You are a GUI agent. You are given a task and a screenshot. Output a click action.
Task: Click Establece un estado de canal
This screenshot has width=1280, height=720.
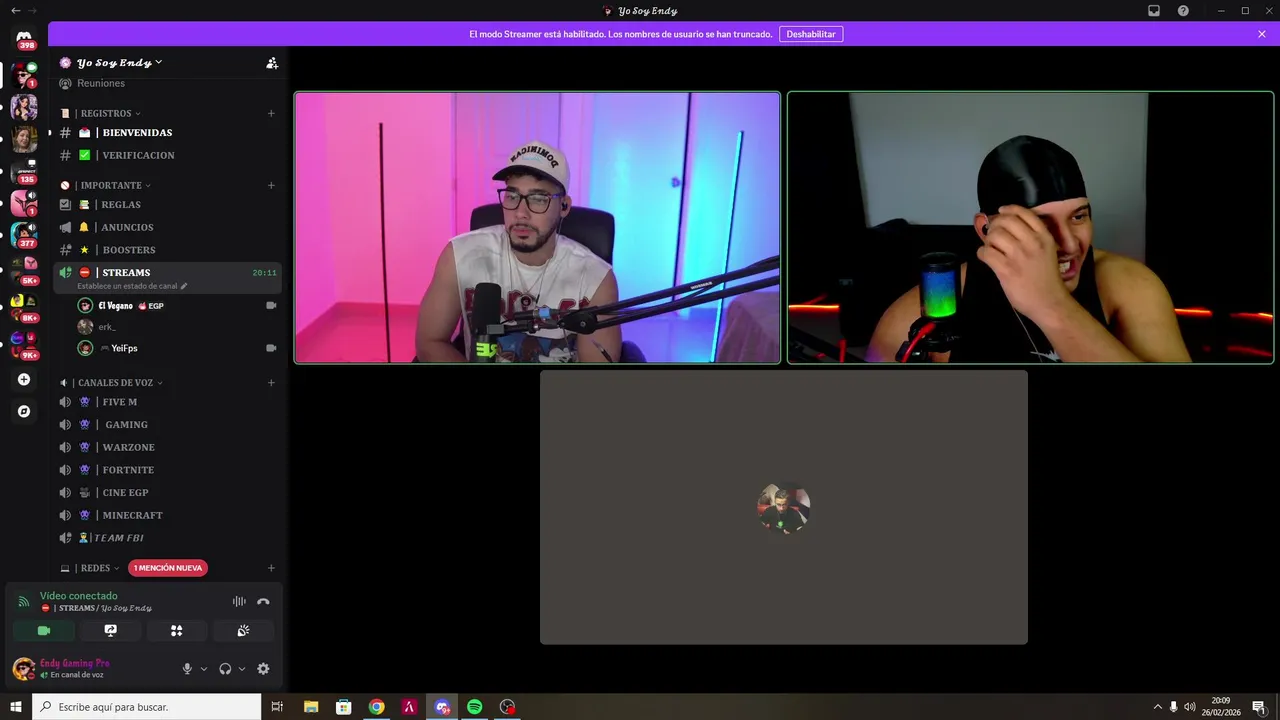point(132,286)
